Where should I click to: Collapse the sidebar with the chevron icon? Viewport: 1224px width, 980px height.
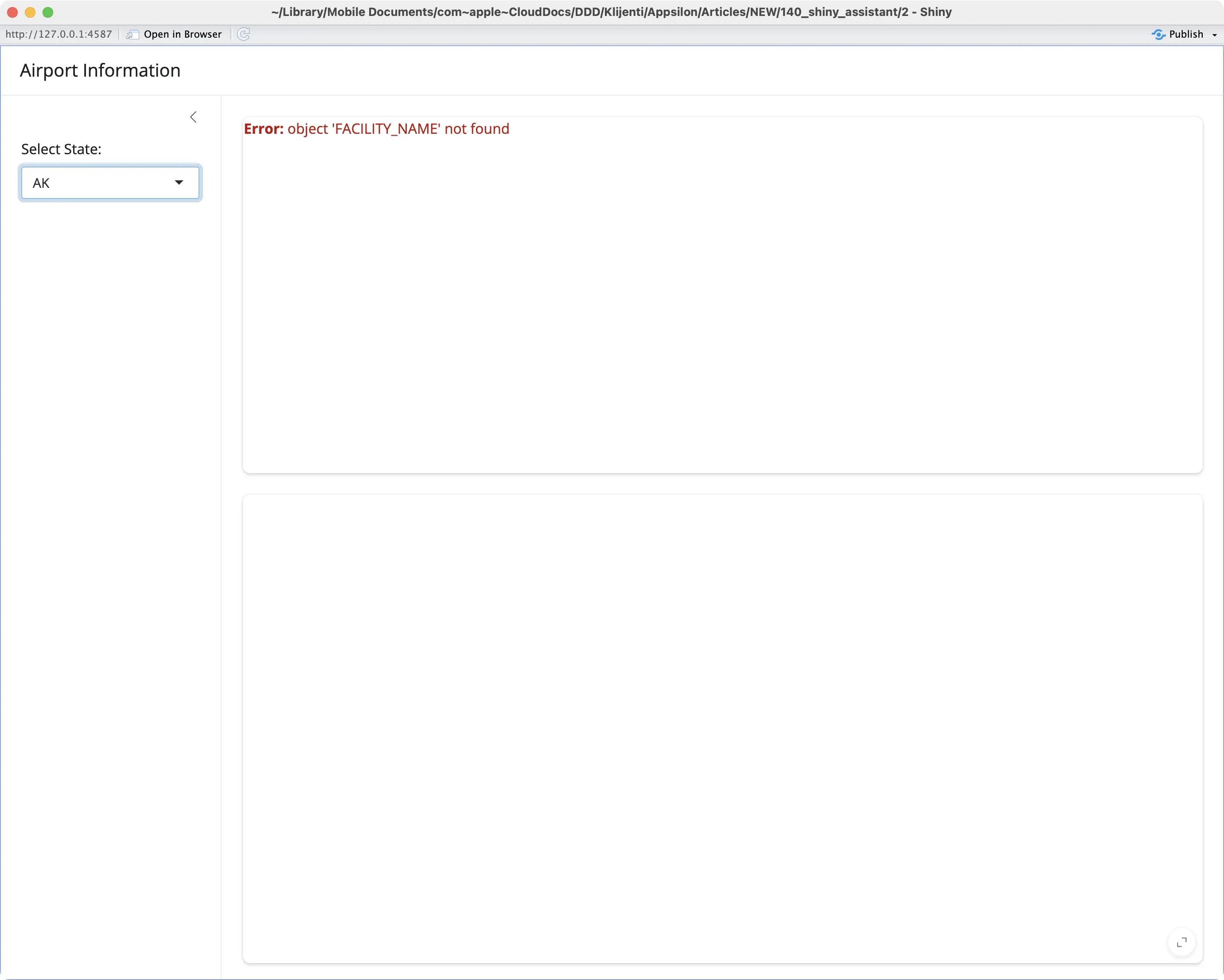coord(193,117)
